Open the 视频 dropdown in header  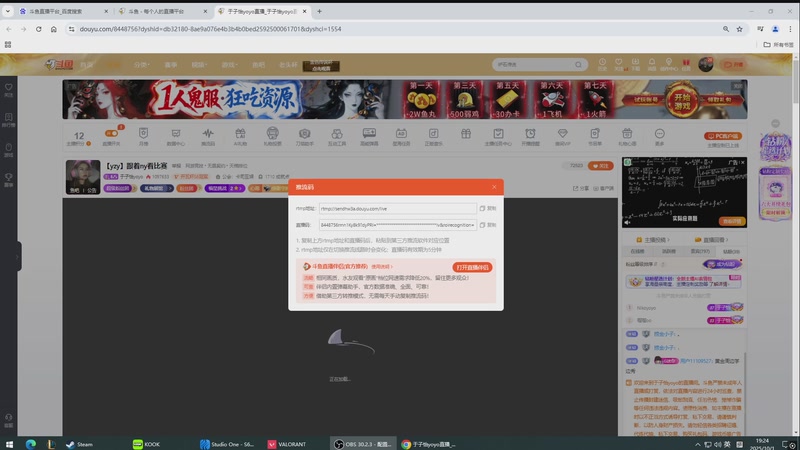[x=199, y=65]
